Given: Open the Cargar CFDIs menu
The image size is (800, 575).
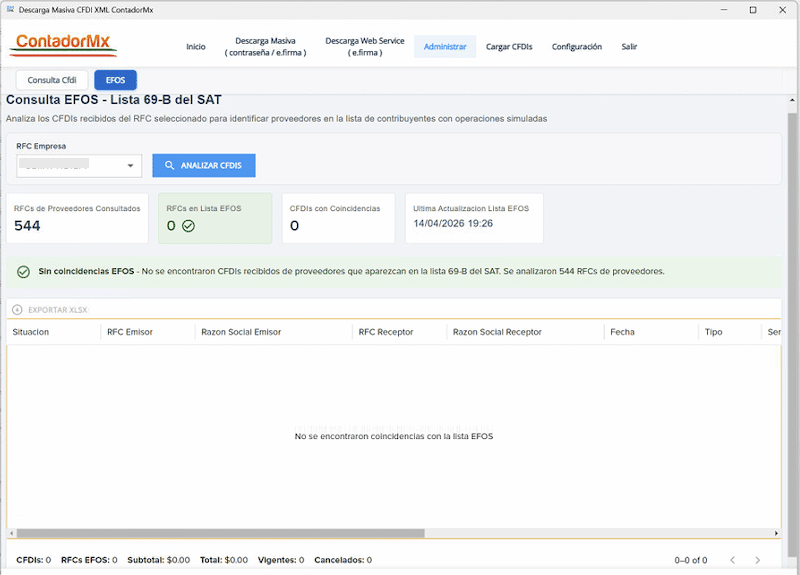Looking at the screenshot, I should click(509, 47).
